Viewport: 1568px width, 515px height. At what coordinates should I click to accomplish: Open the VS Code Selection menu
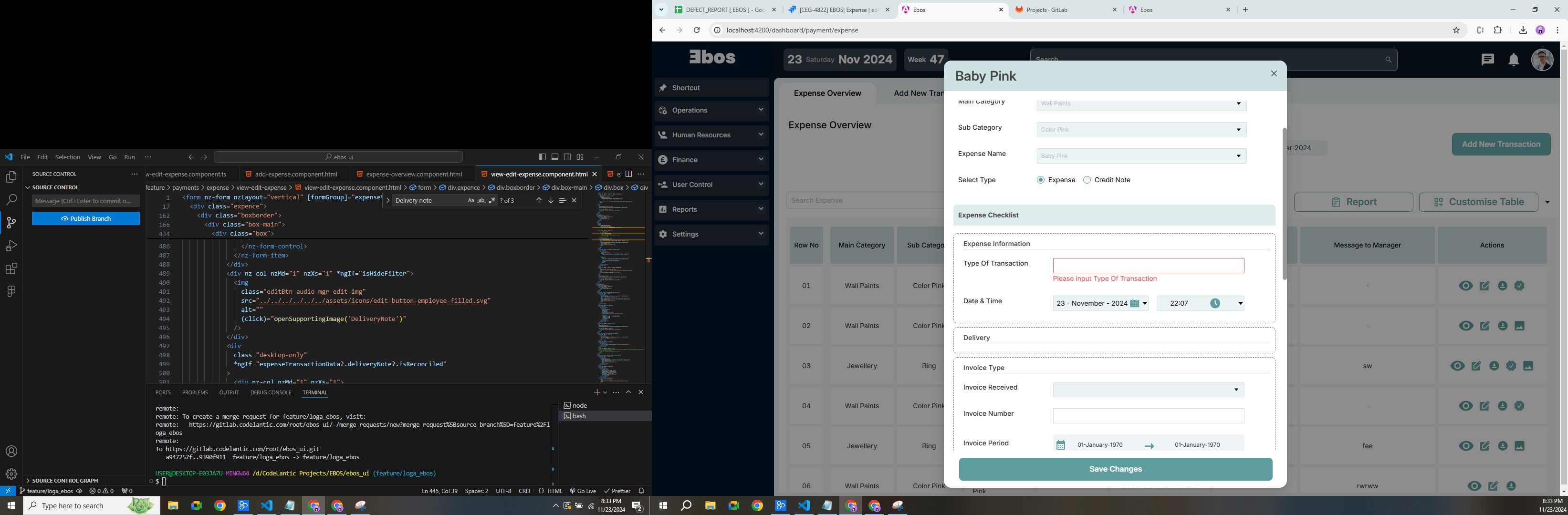pos(68,157)
